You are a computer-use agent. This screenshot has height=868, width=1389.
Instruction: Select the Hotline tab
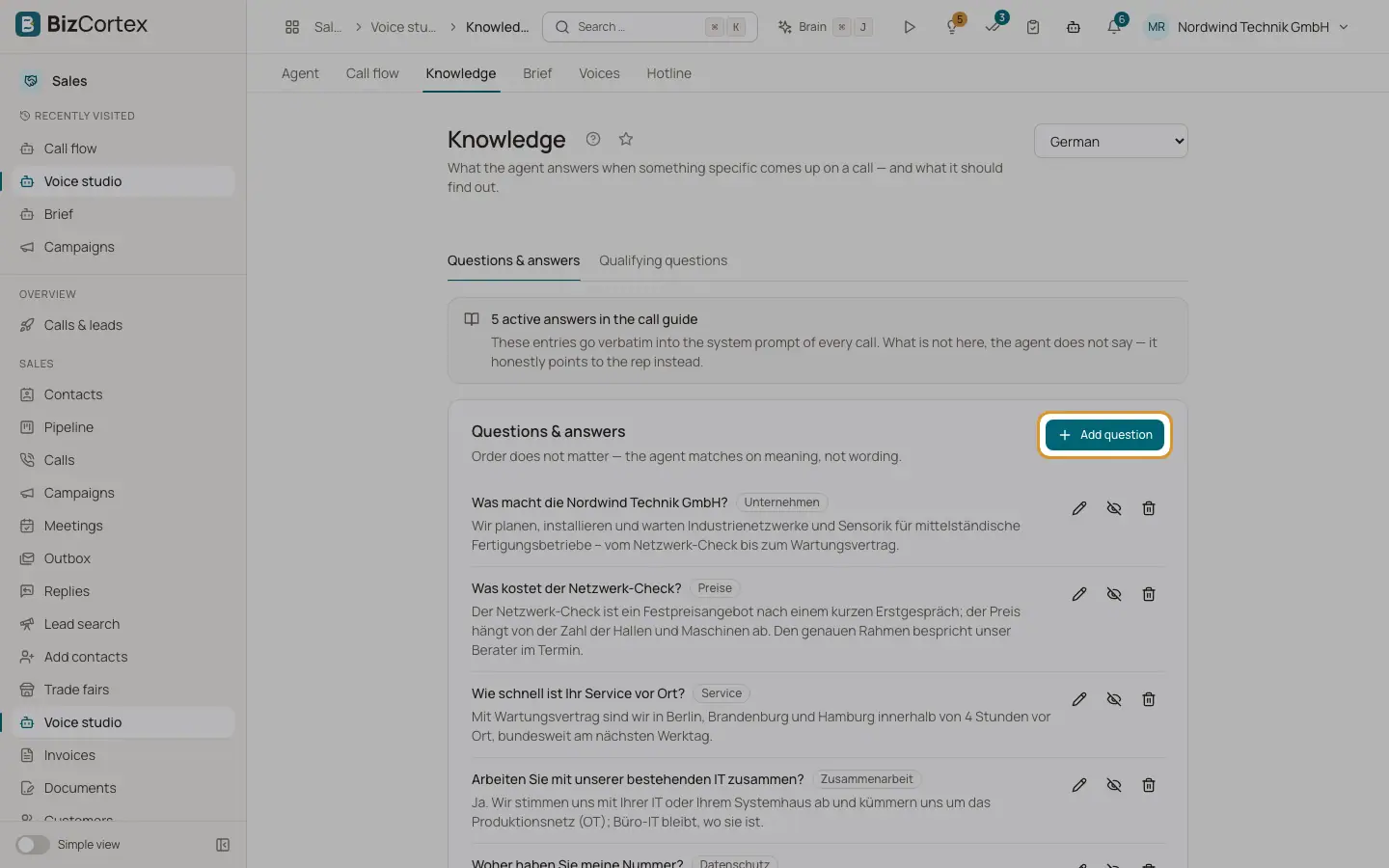[x=668, y=73]
